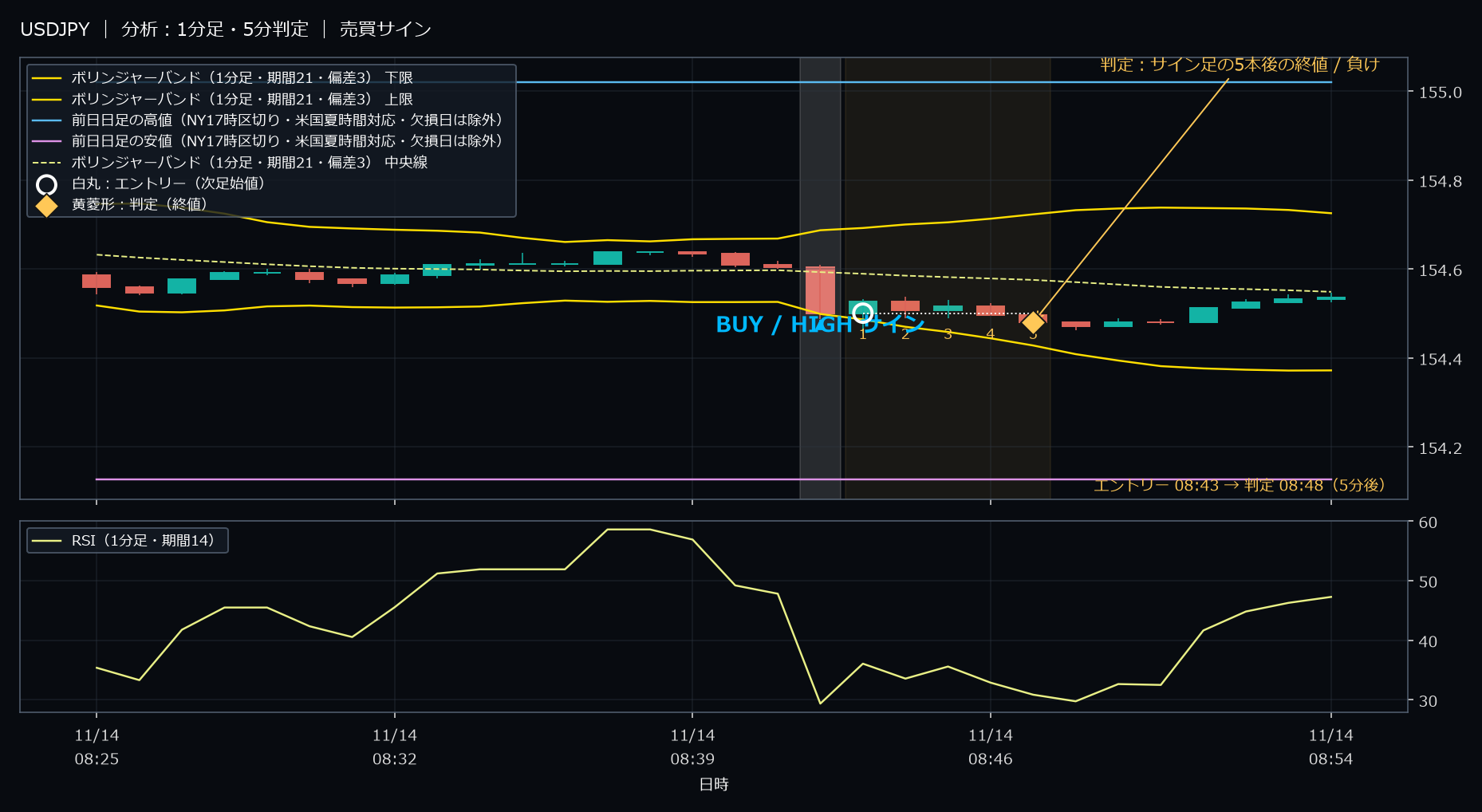
Task: Click candle count number 3 below candles
Action: point(948,334)
